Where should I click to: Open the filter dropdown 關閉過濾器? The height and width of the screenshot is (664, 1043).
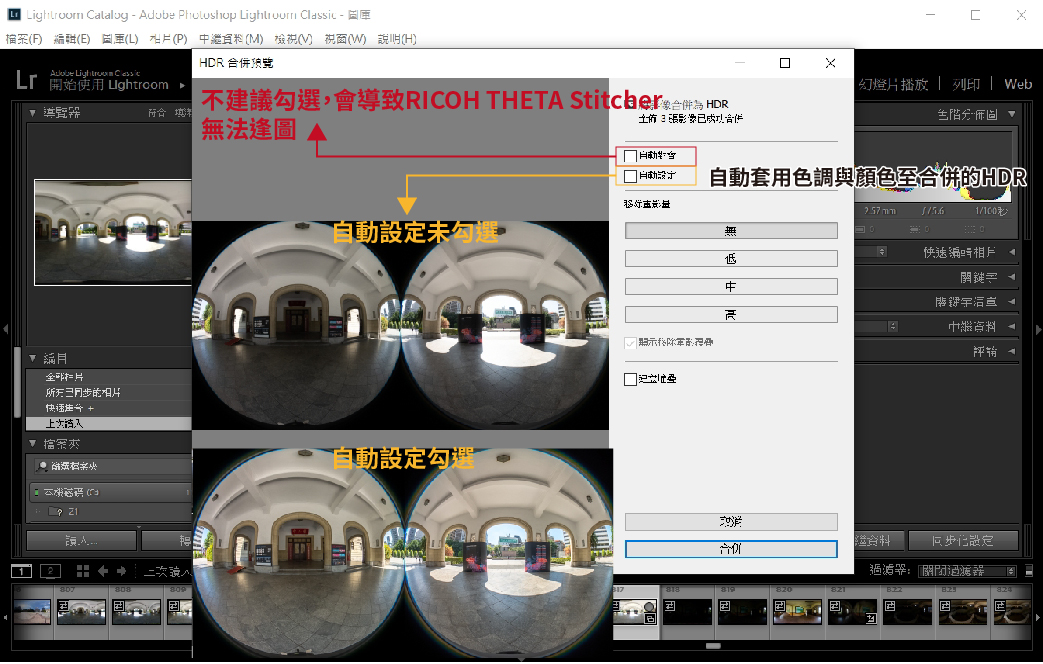[x=968, y=570]
